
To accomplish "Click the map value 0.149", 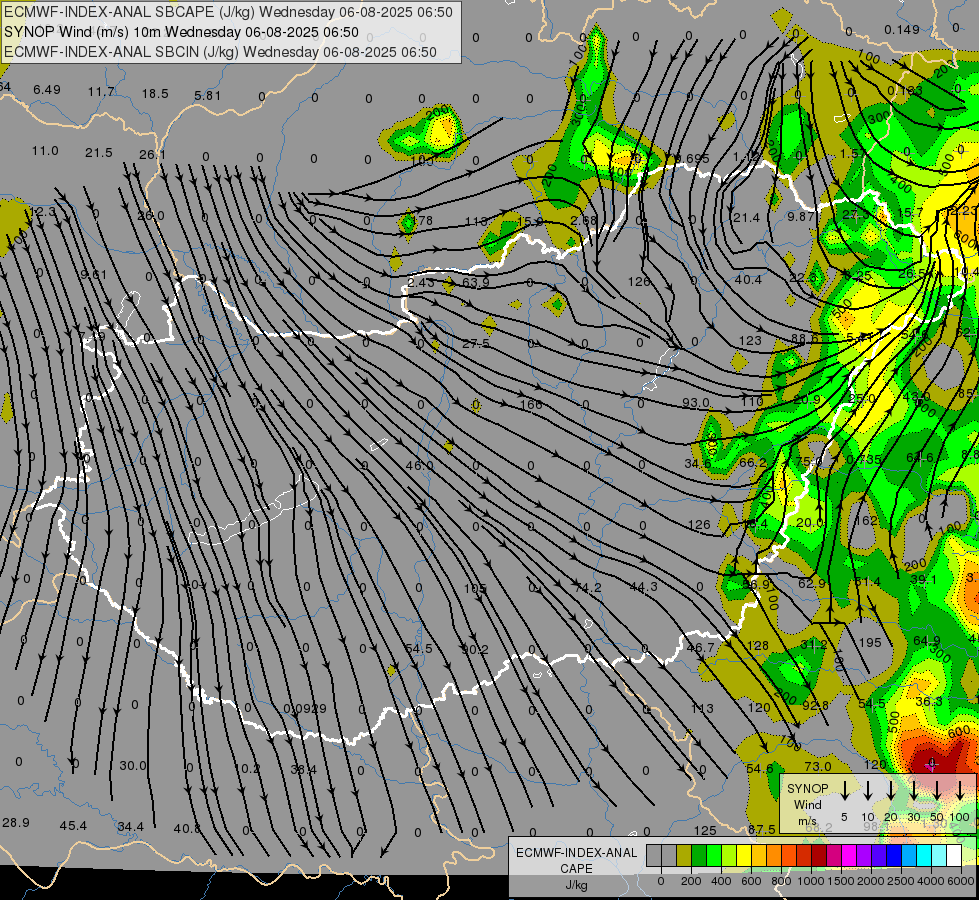I will (902, 29).
